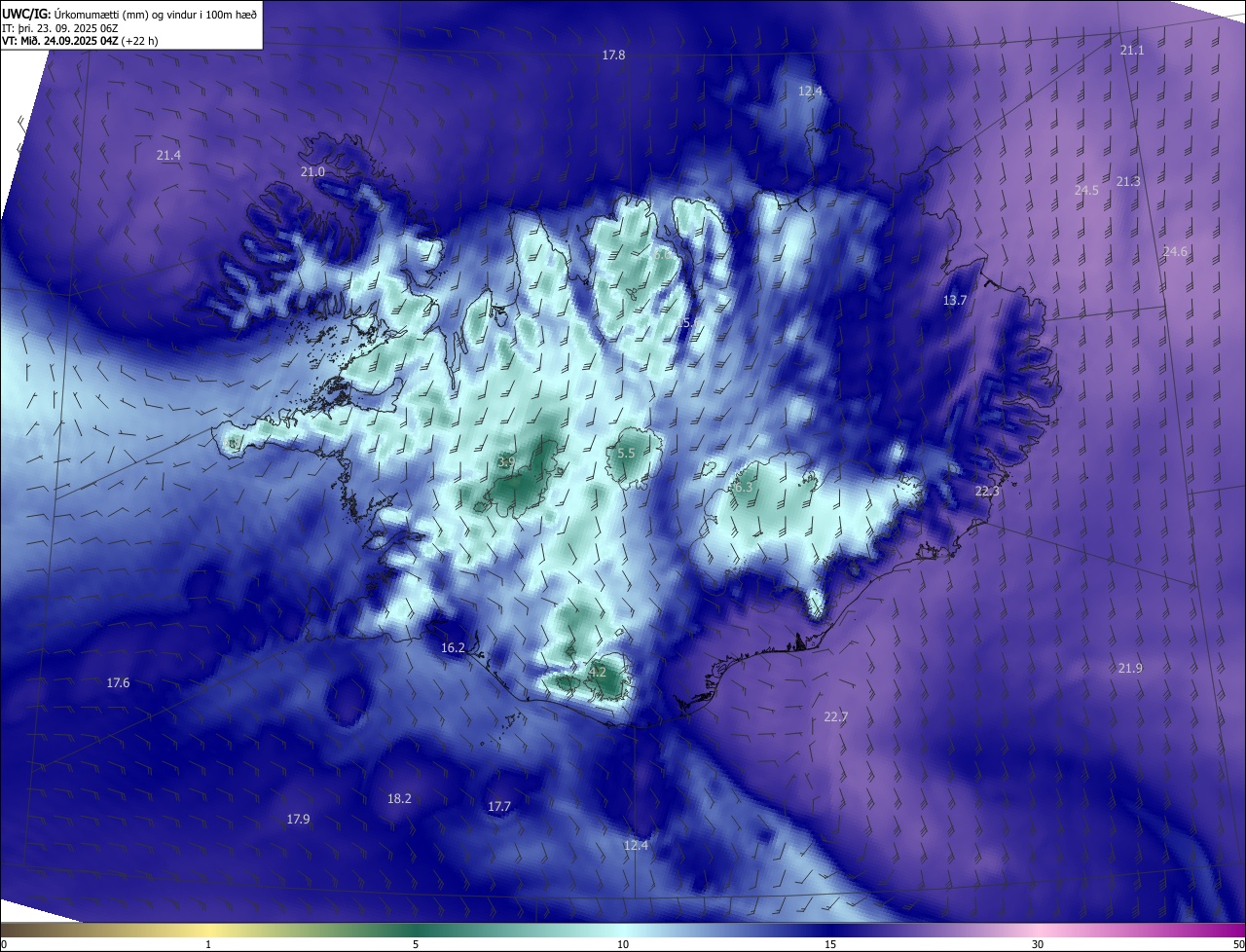Click the 21.3 value label
Image resolution: width=1246 pixels, height=952 pixels.
[x=1128, y=182]
